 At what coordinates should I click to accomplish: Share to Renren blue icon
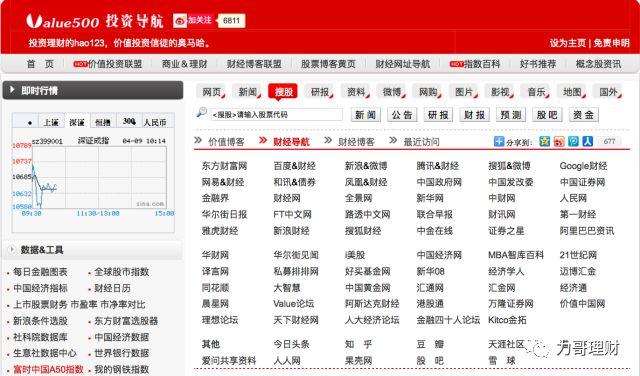pyautogui.click(x=587, y=141)
